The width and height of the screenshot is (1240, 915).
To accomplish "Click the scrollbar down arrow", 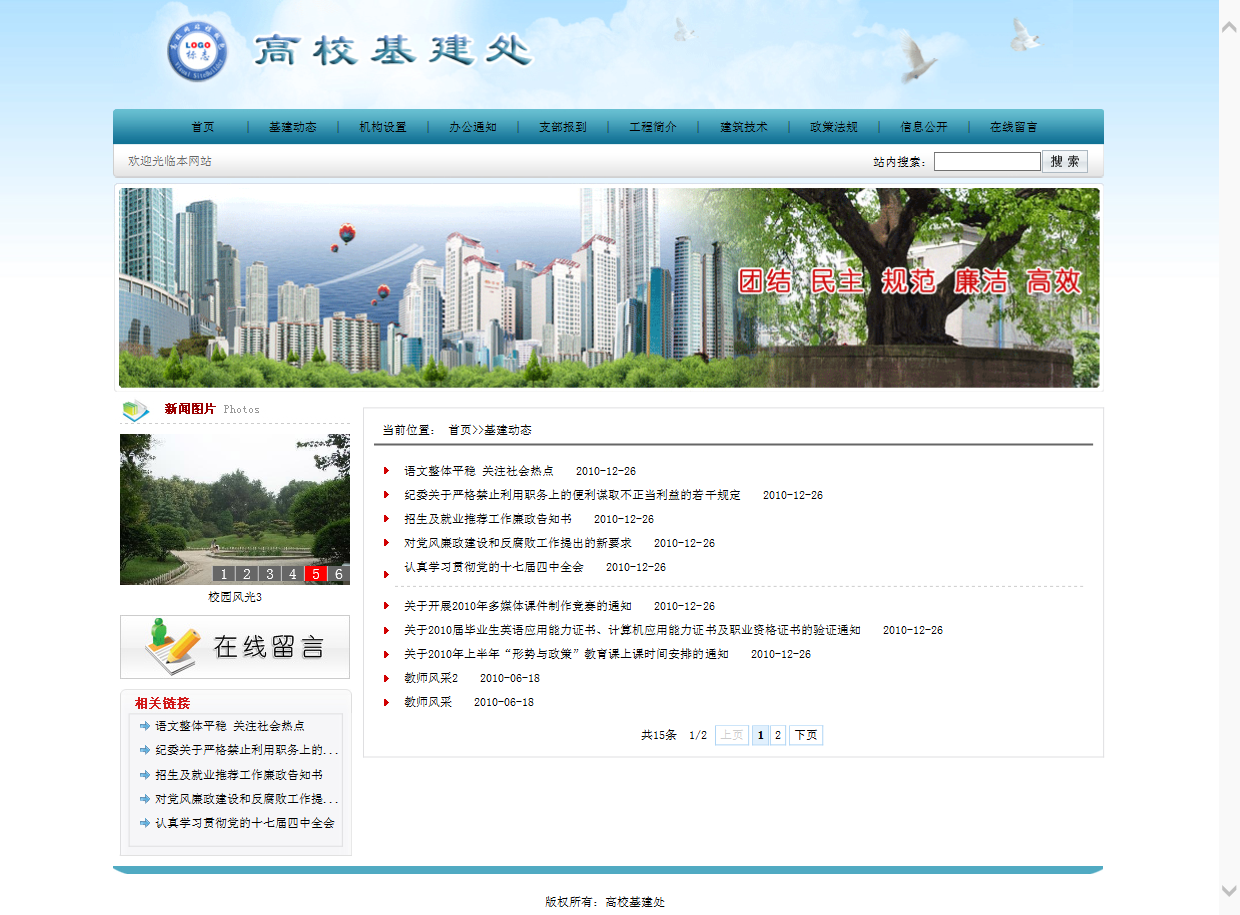I will tap(1229, 890).
